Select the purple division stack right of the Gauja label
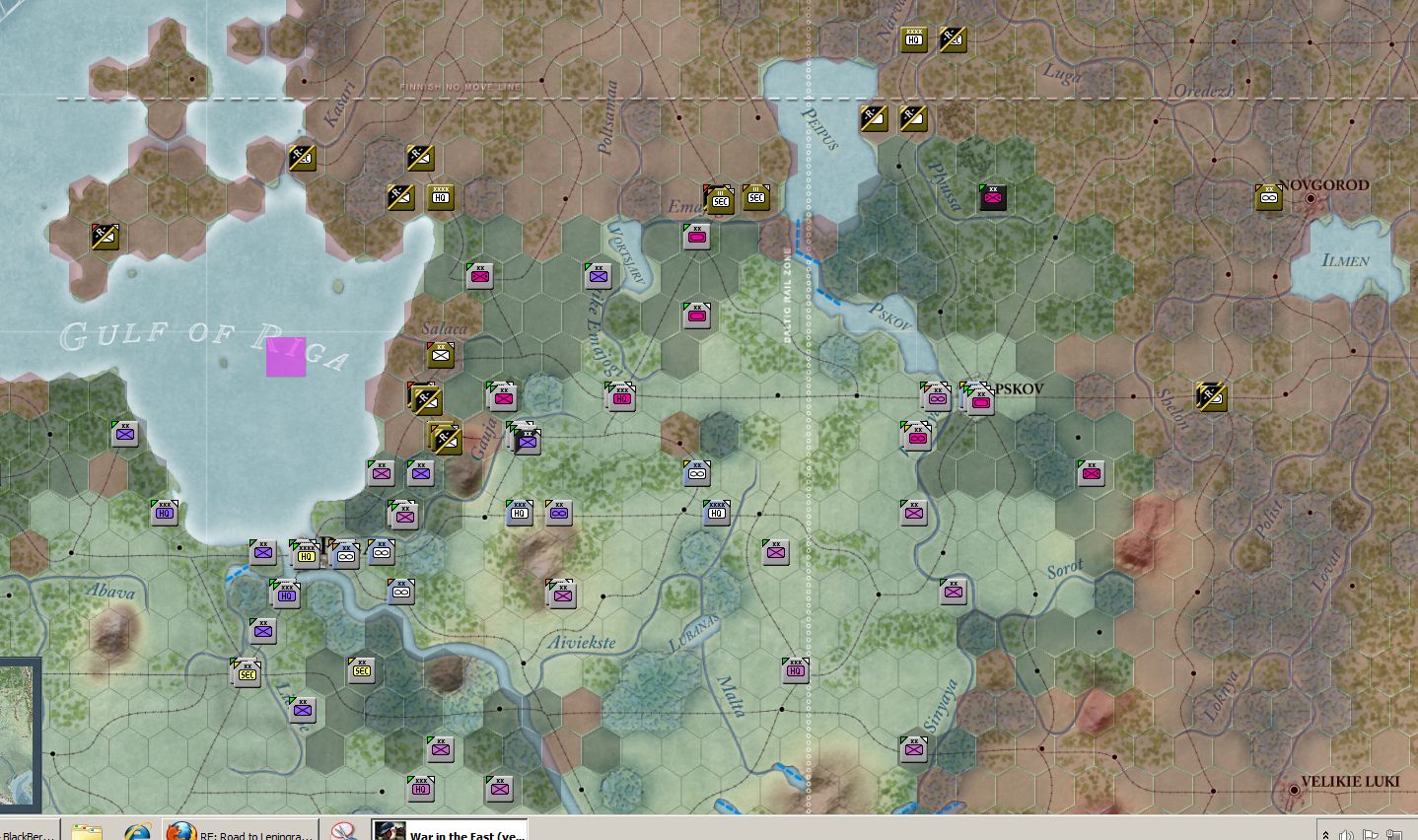Screen dimensions: 1418x840 click(x=525, y=438)
